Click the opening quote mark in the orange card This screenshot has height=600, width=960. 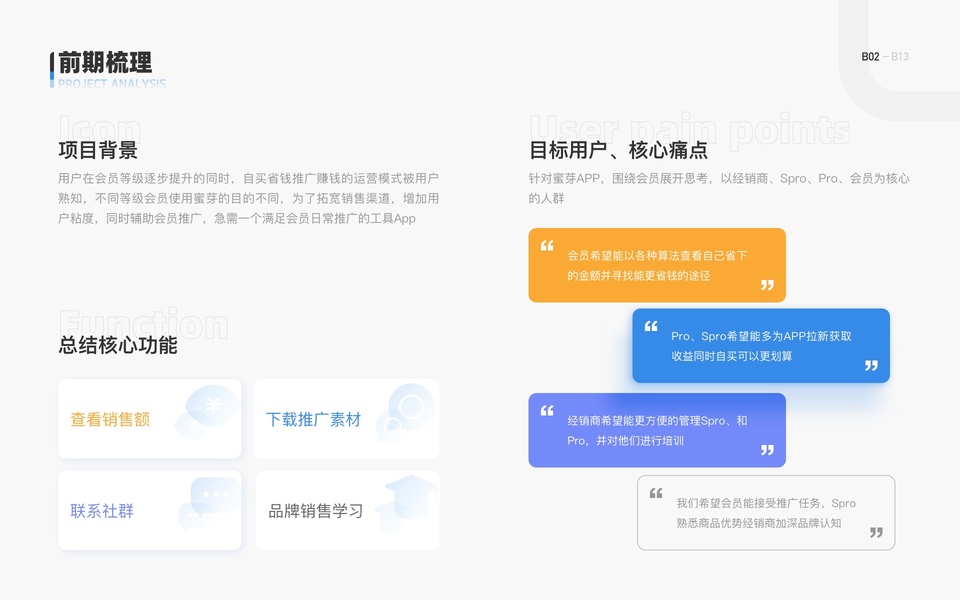[x=547, y=246]
